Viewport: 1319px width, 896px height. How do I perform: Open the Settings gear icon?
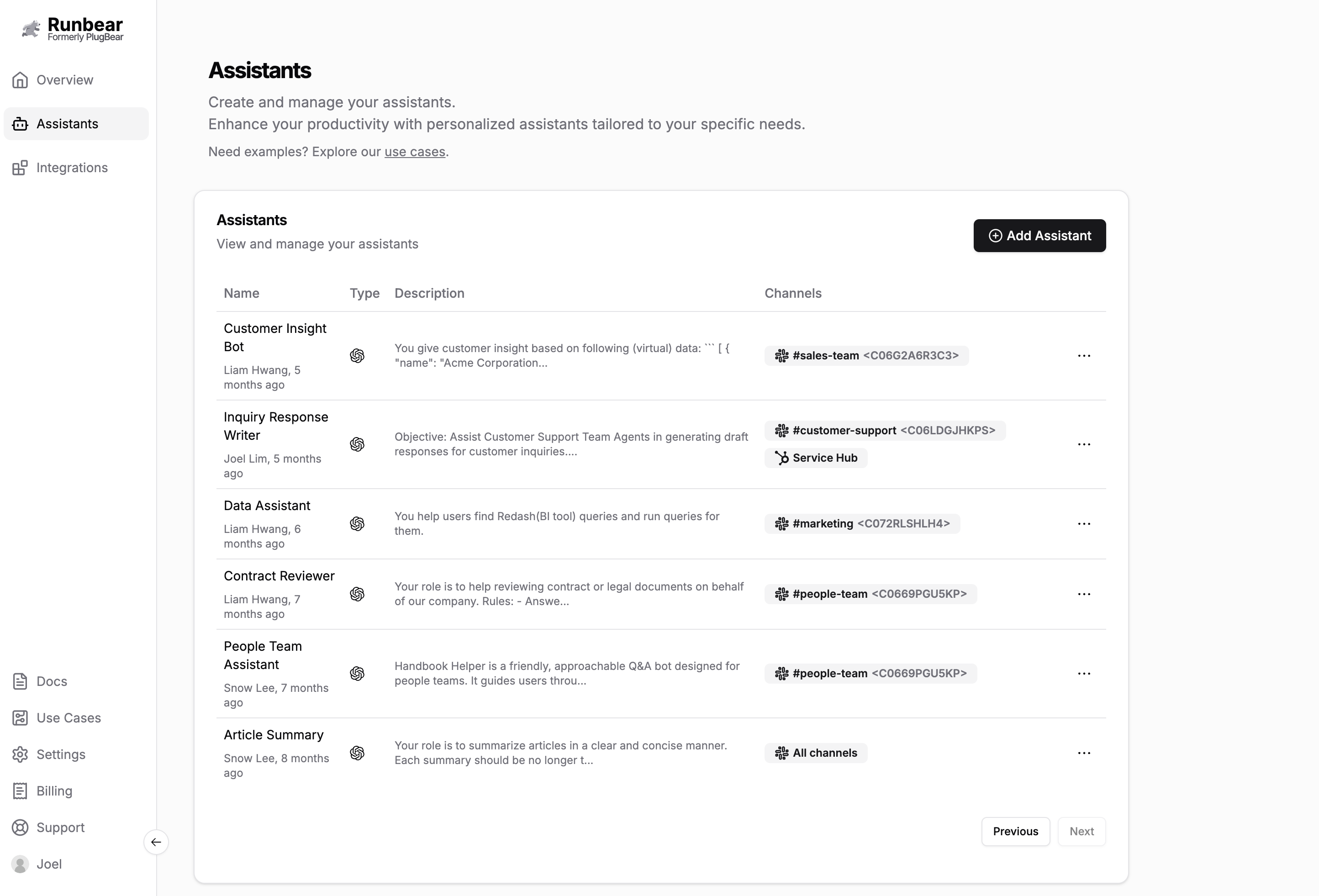[x=20, y=754]
